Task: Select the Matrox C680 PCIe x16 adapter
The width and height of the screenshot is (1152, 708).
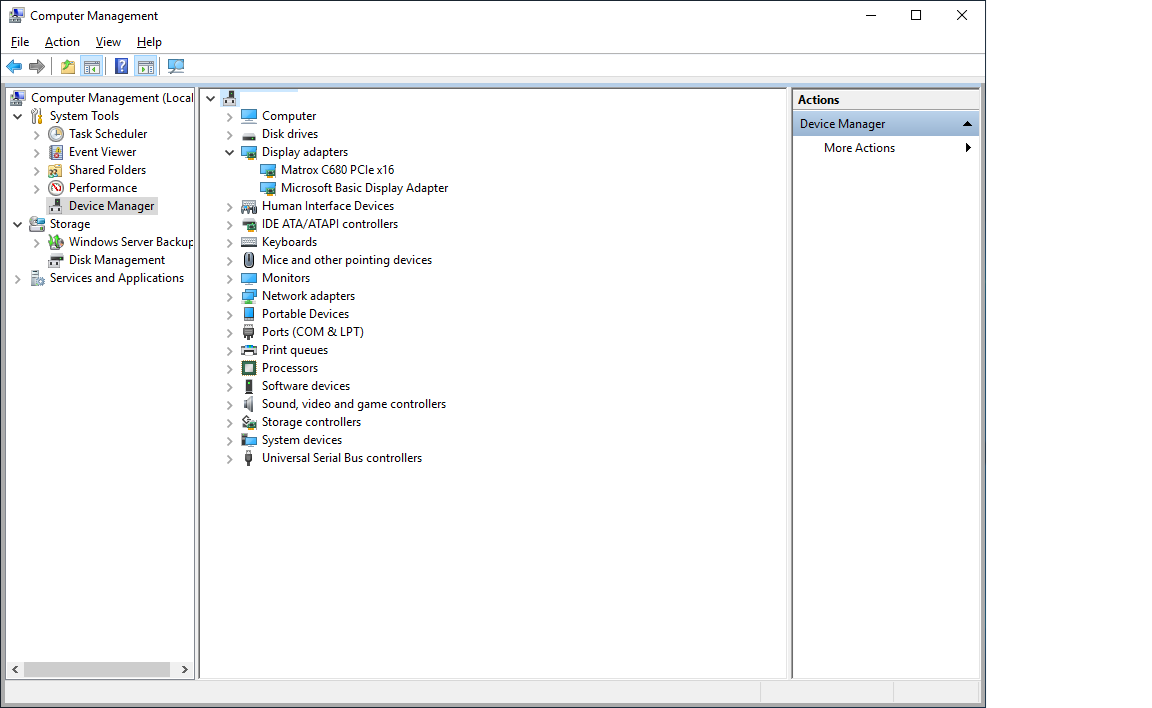Action: click(337, 170)
